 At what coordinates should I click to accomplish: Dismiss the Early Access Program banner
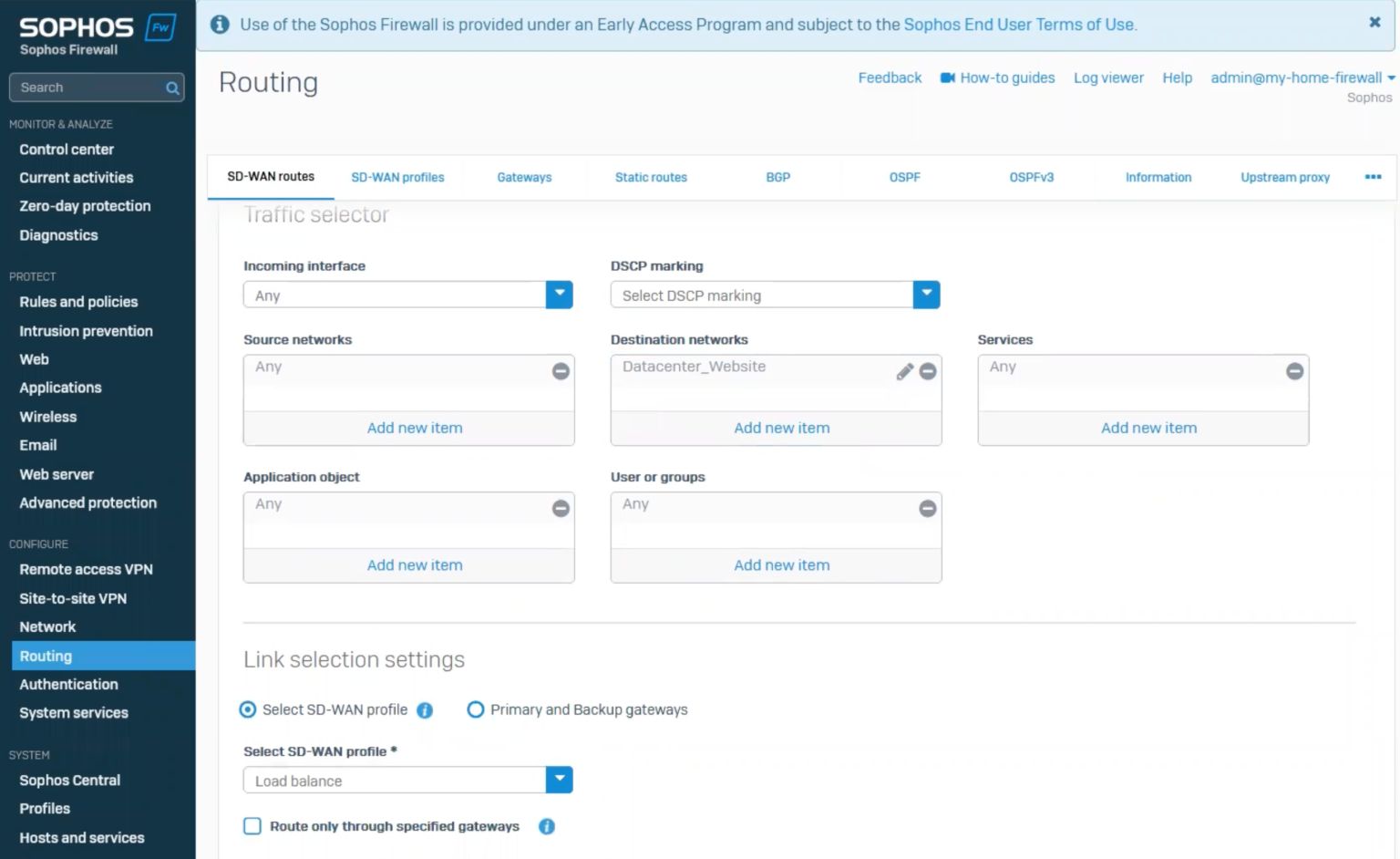tap(1374, 22)
